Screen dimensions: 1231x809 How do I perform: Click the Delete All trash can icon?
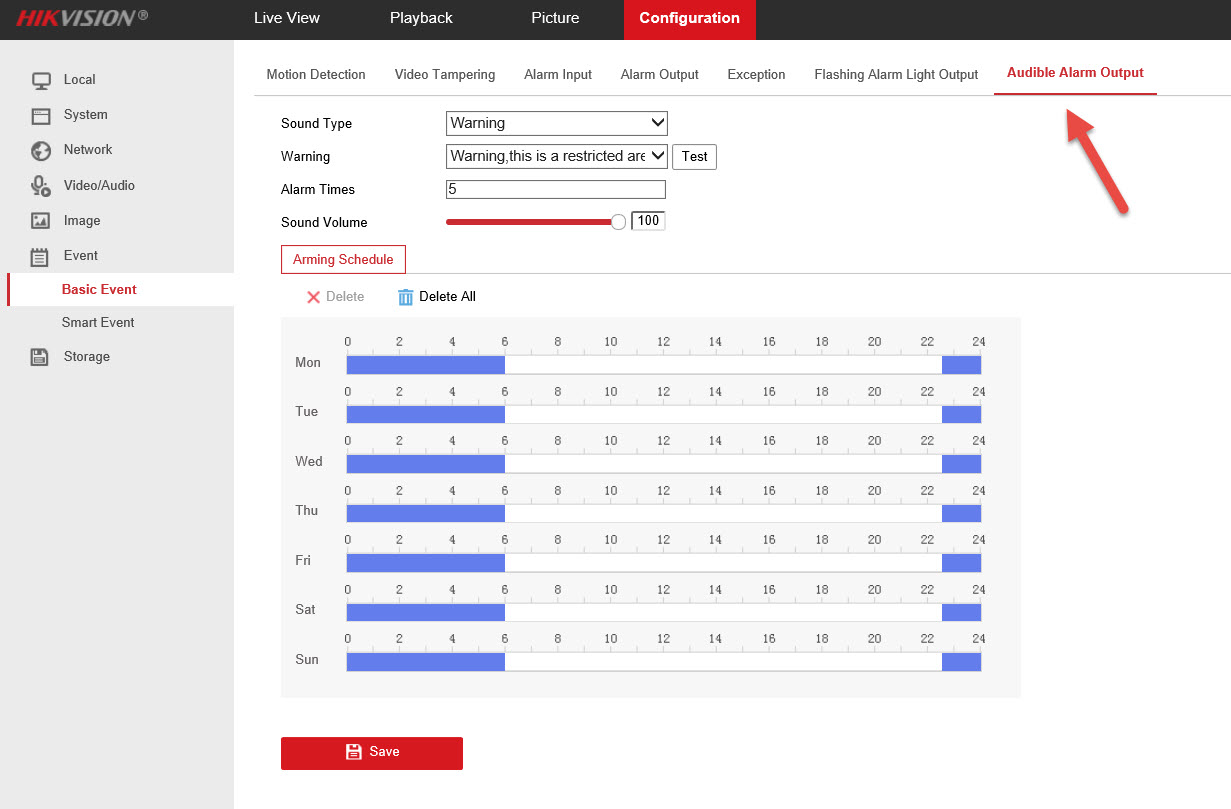pos(405,297)
